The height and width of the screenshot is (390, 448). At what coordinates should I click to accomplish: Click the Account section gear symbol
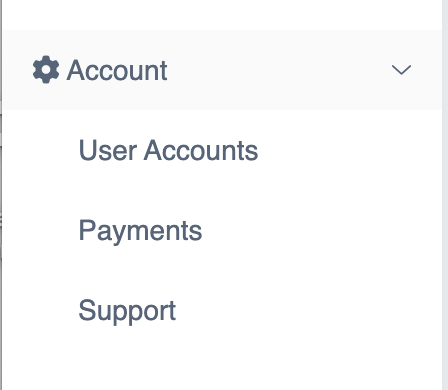point(46,69)
